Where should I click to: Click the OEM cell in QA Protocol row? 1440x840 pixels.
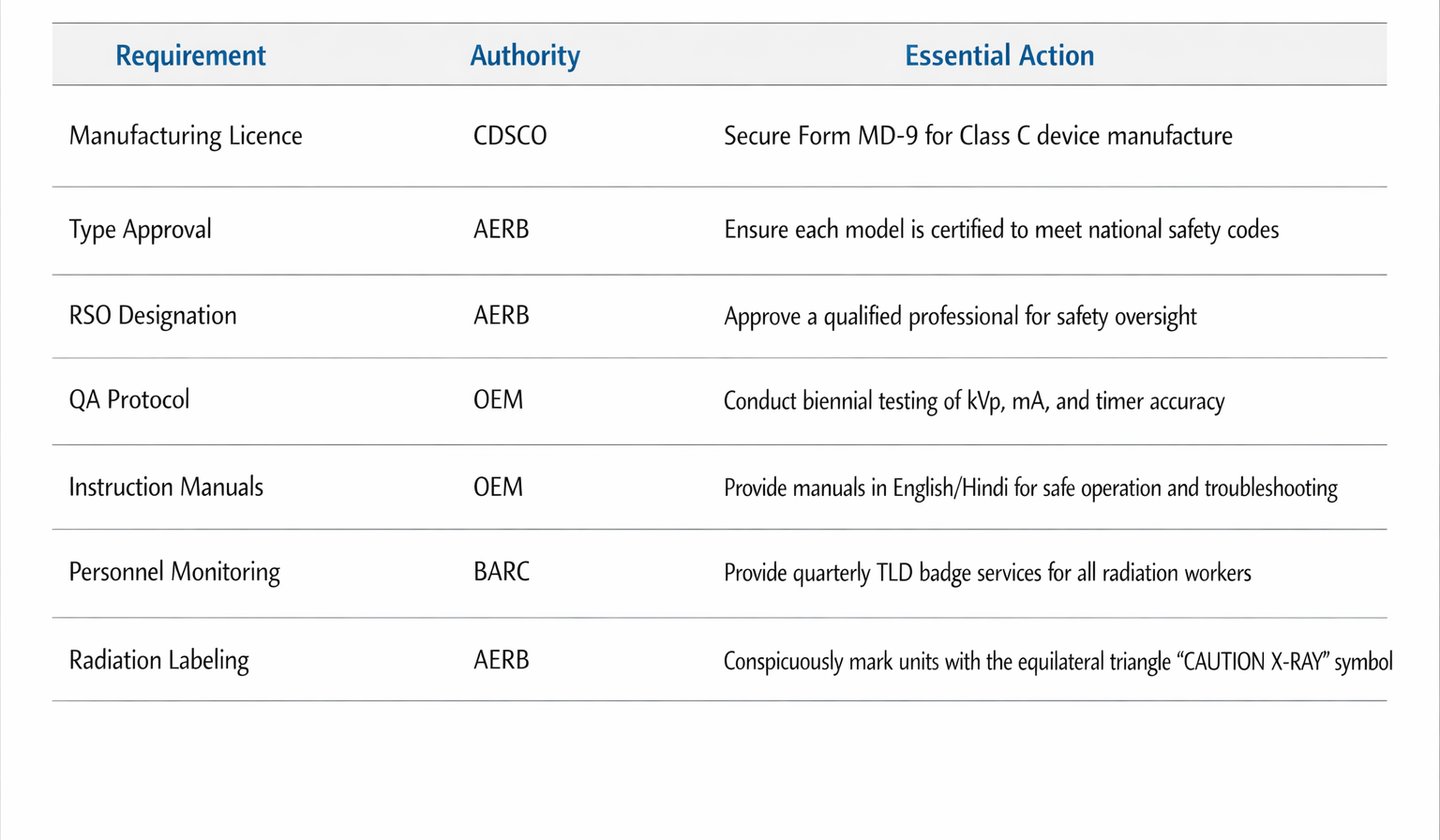pos(498,400)
